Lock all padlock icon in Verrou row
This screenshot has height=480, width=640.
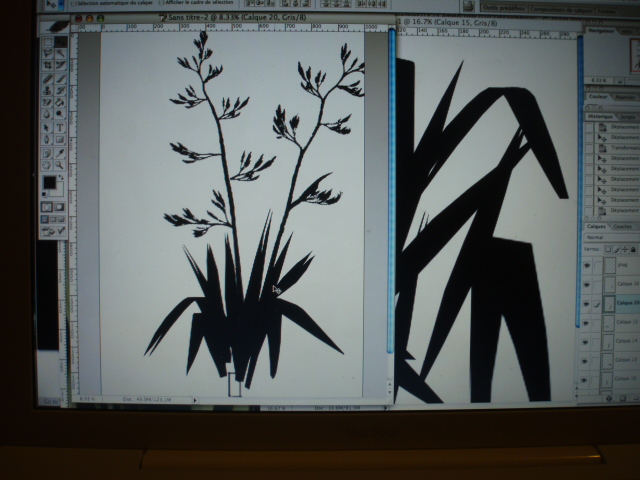[633, 249]
